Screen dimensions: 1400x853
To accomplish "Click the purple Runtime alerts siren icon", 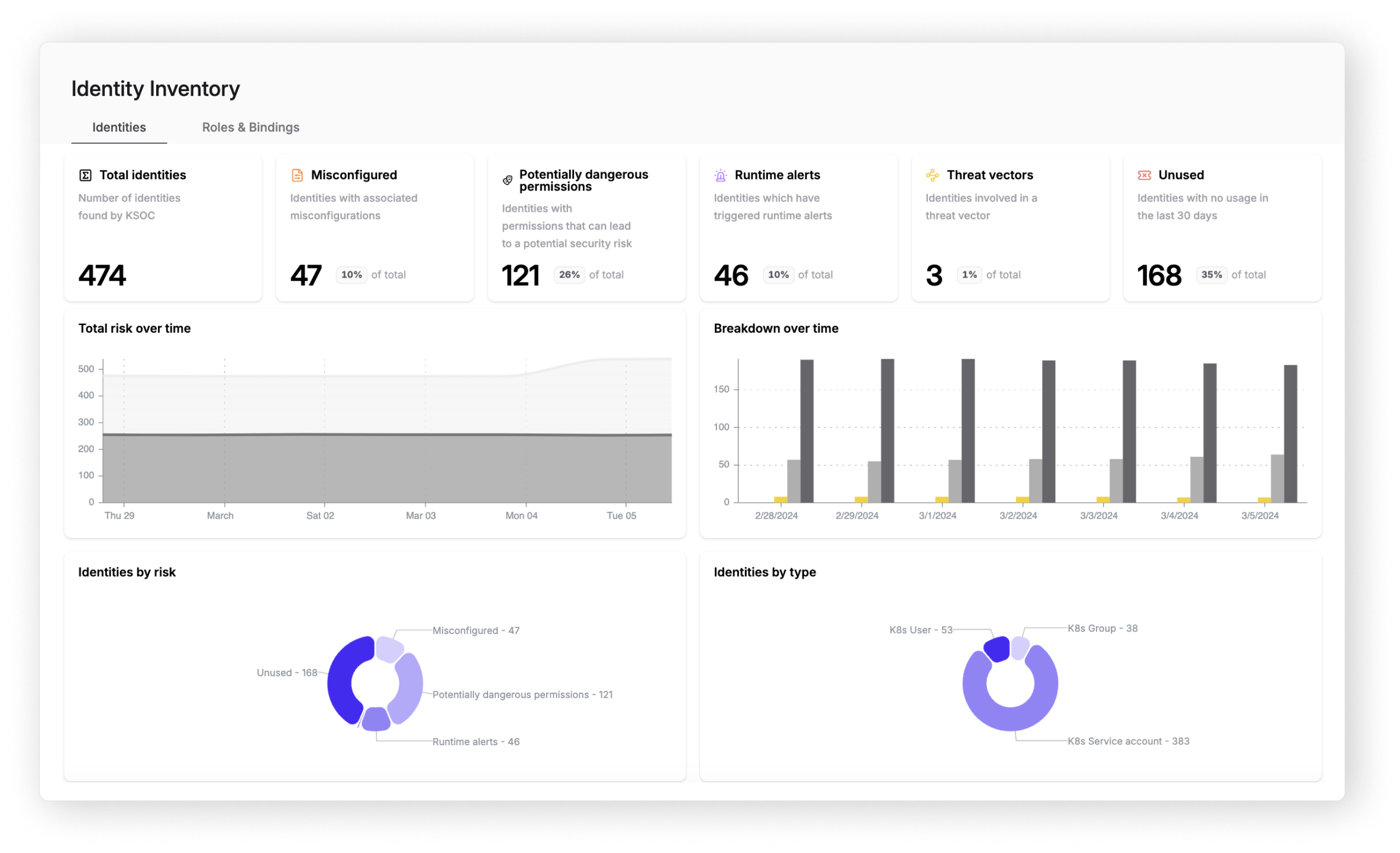I will click(720, 175).
